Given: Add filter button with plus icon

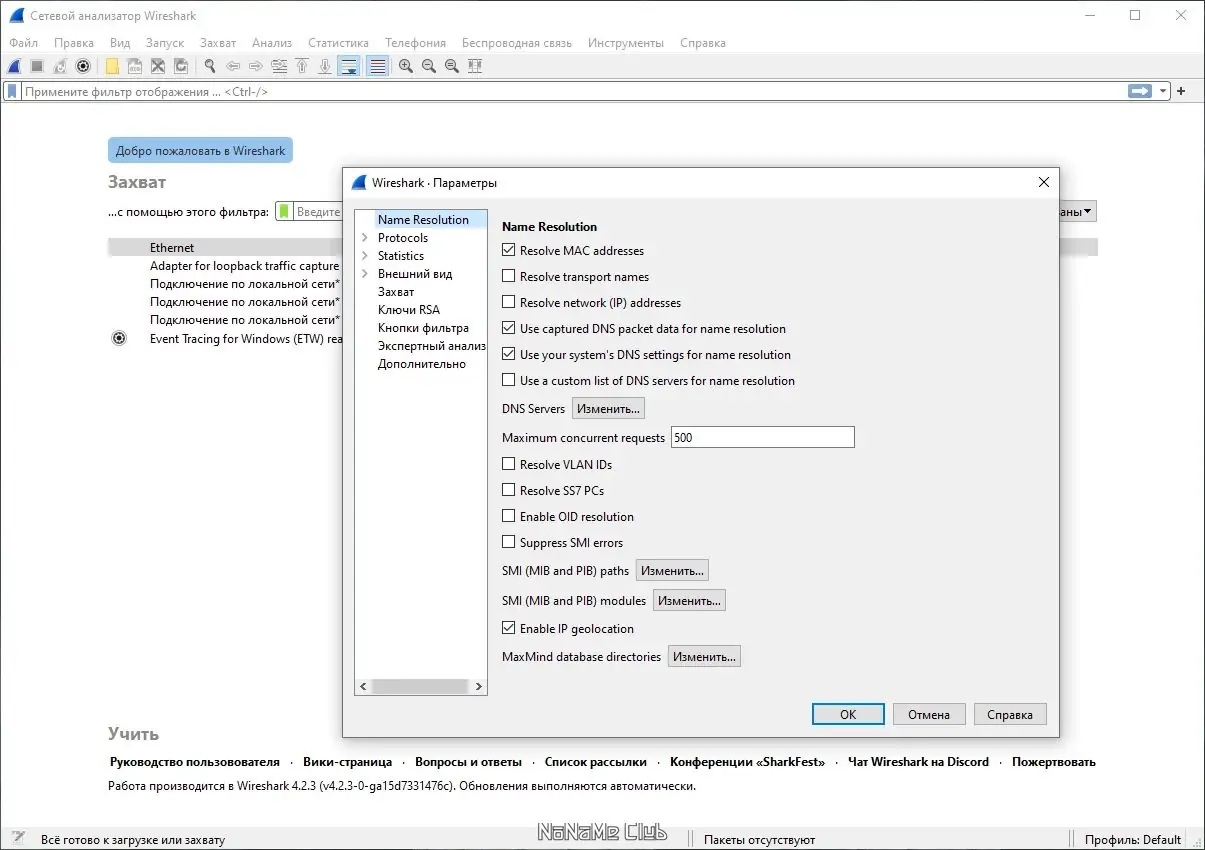Looking at the screenshot, I should (x=1181, y=91).
